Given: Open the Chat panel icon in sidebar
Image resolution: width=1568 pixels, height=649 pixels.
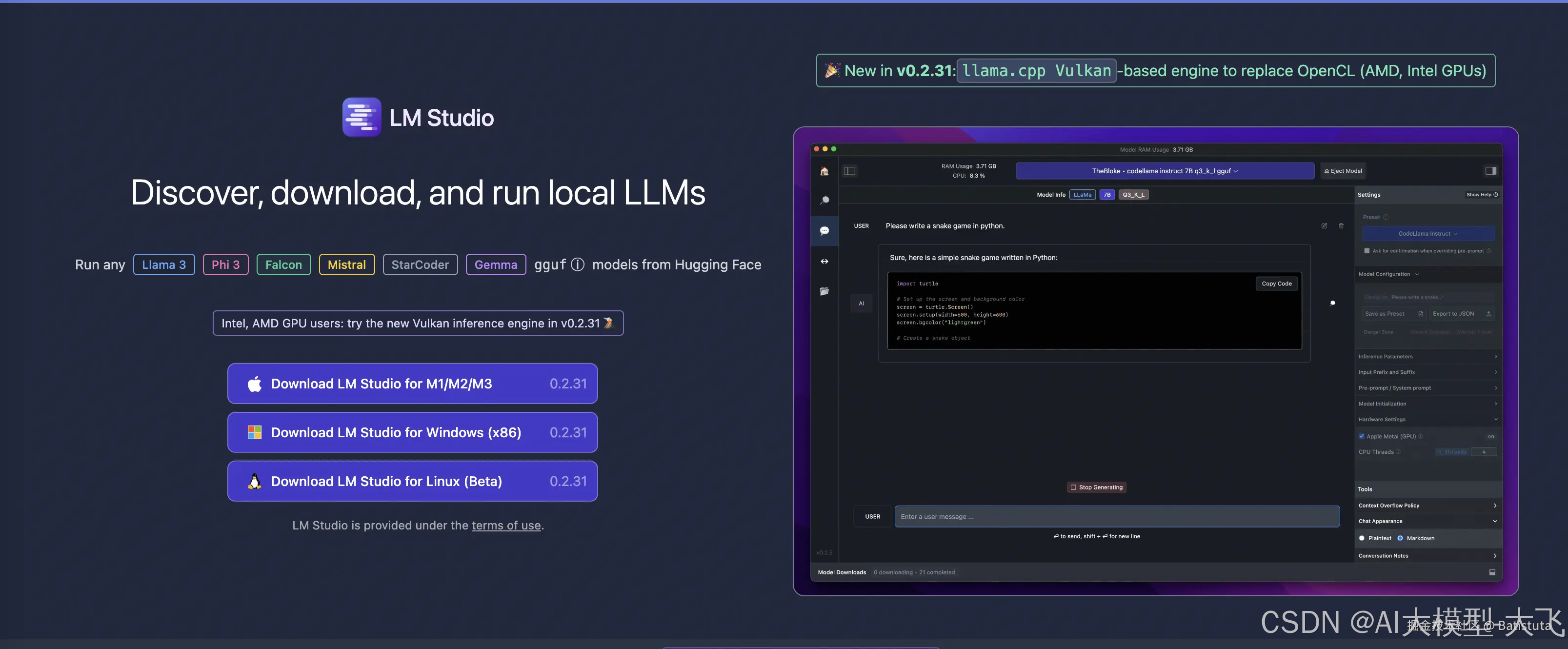Looking at the screenshot, I should tap(825, 231).
